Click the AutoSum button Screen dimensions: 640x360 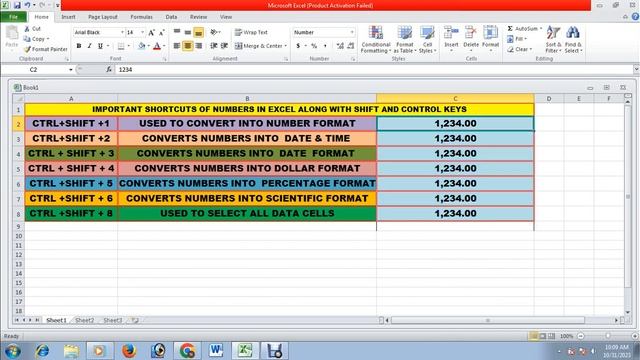click(x=523, y=29)
